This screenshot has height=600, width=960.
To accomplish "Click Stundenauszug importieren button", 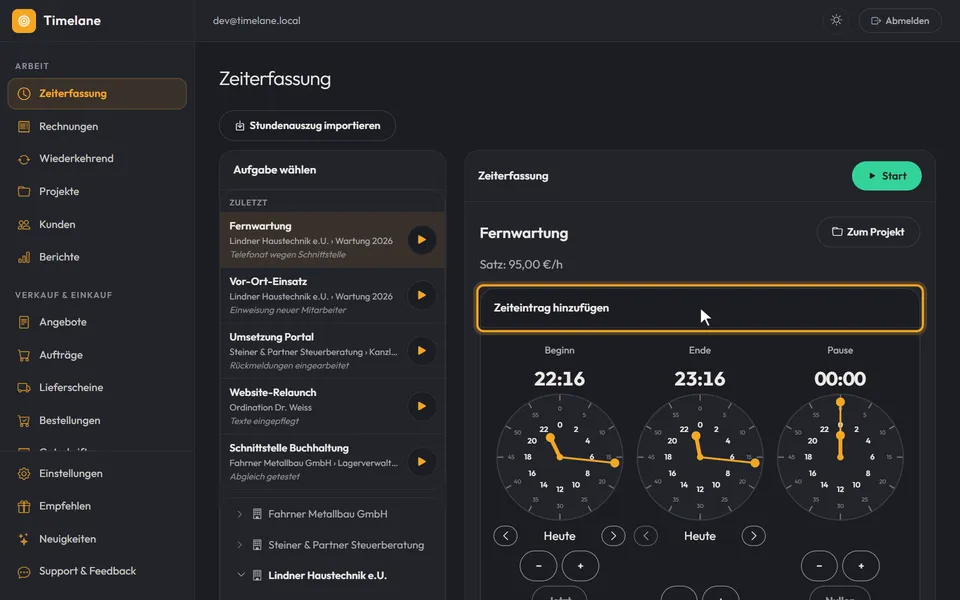I will coord(307,126).
